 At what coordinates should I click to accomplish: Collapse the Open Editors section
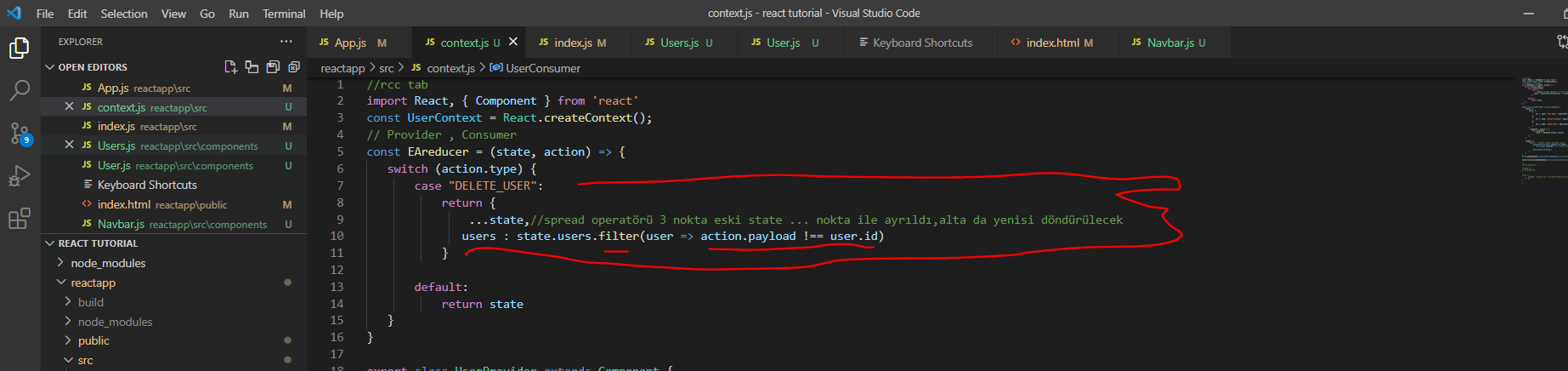(50, 67)
